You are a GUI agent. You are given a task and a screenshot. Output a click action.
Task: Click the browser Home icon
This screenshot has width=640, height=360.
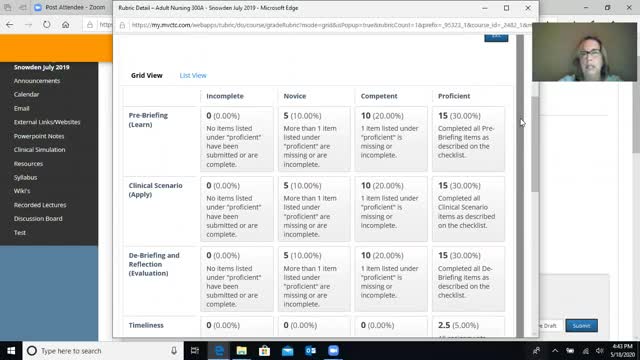[x=65, y=25]
